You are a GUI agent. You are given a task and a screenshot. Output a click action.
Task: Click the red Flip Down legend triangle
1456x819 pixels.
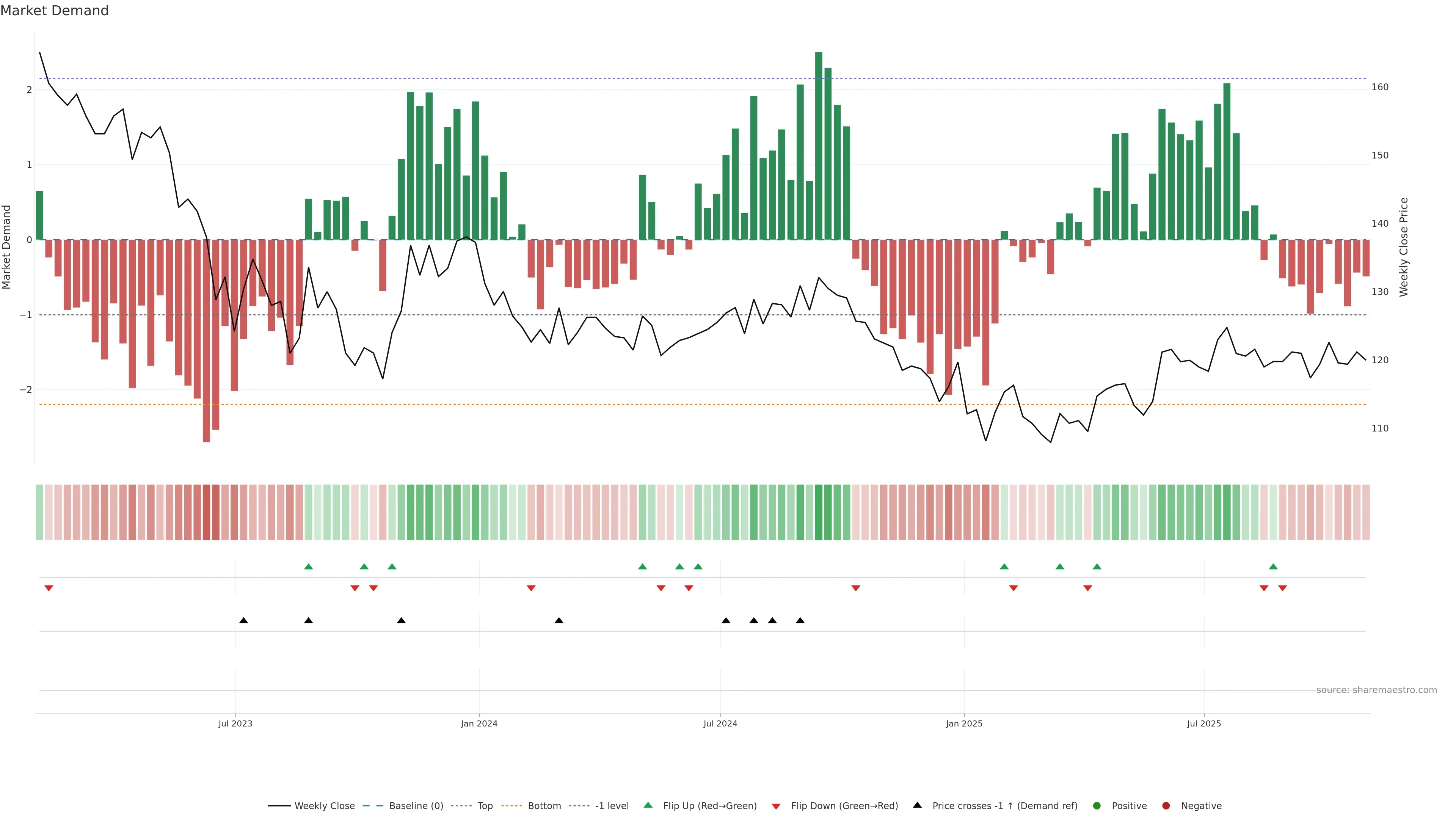[x=776, y=806]
